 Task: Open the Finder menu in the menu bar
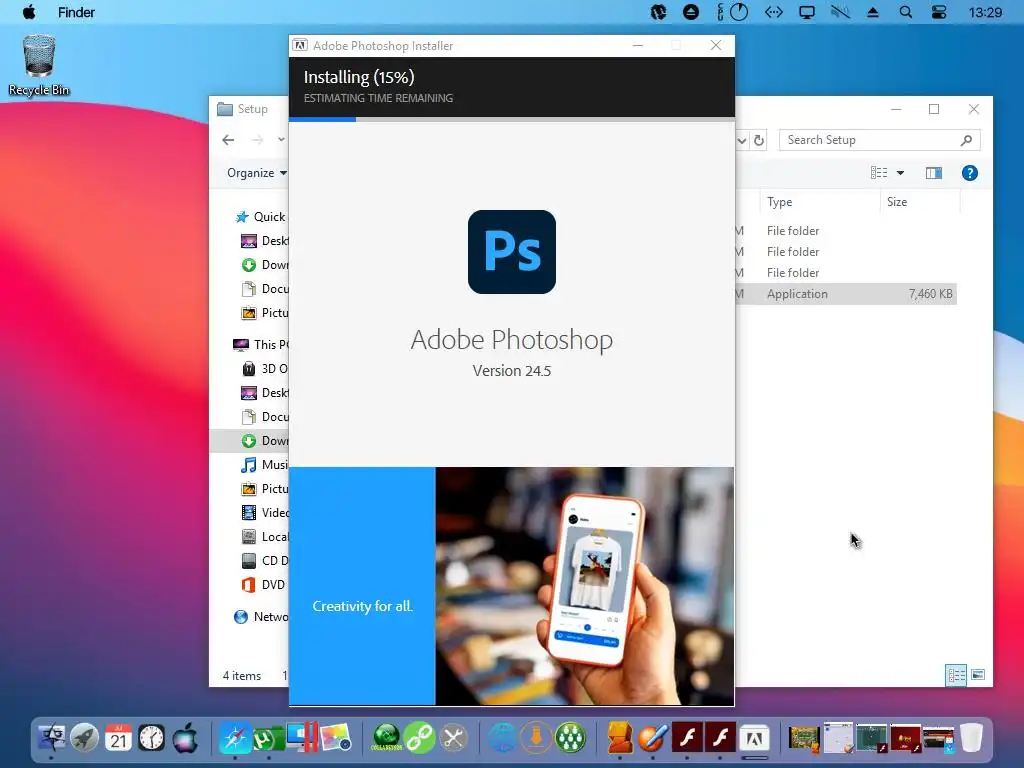tap(76, 12)
